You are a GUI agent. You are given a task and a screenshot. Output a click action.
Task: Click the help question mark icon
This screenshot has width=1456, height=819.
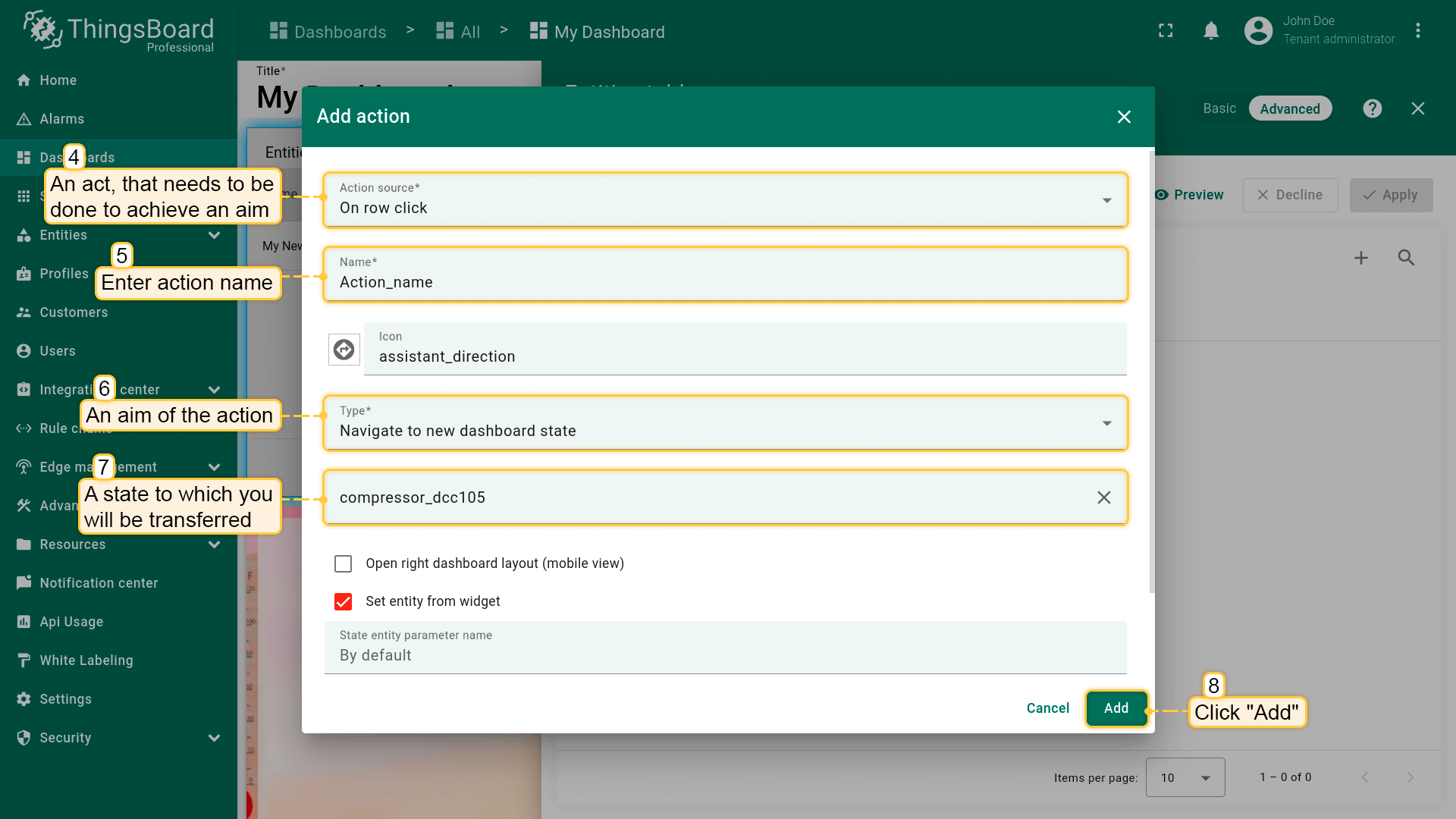(x=1372, y=108)
